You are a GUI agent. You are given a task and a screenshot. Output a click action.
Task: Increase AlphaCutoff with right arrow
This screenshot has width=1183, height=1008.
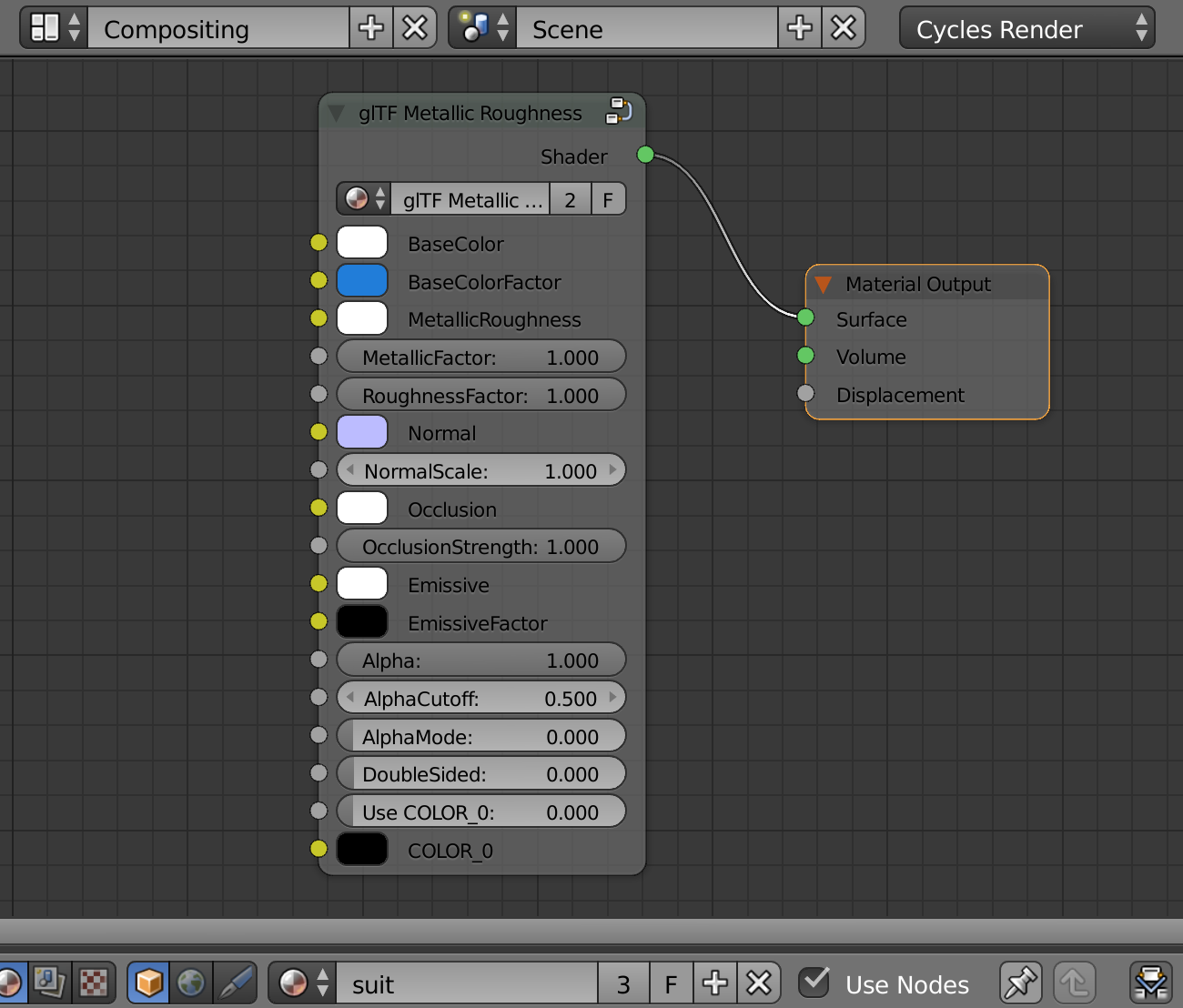pos(613,698)
